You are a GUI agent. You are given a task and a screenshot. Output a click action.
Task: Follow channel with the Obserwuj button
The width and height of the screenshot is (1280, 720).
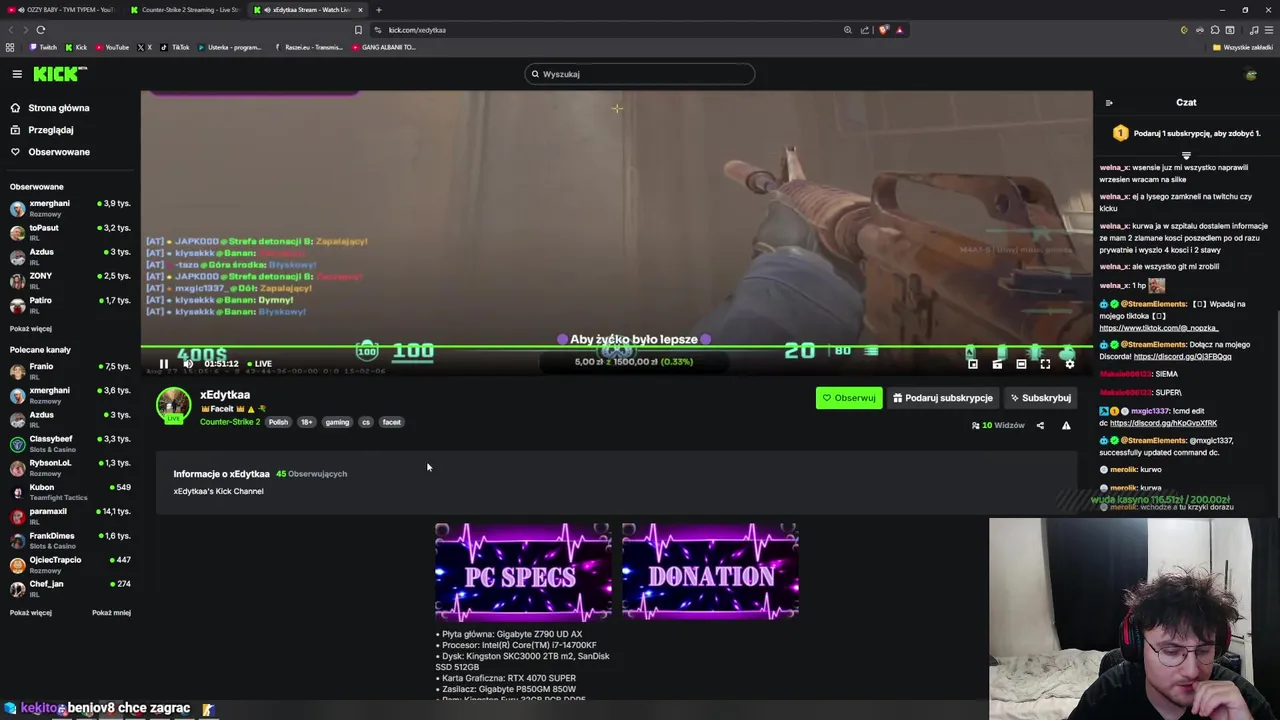pos(849,398)
